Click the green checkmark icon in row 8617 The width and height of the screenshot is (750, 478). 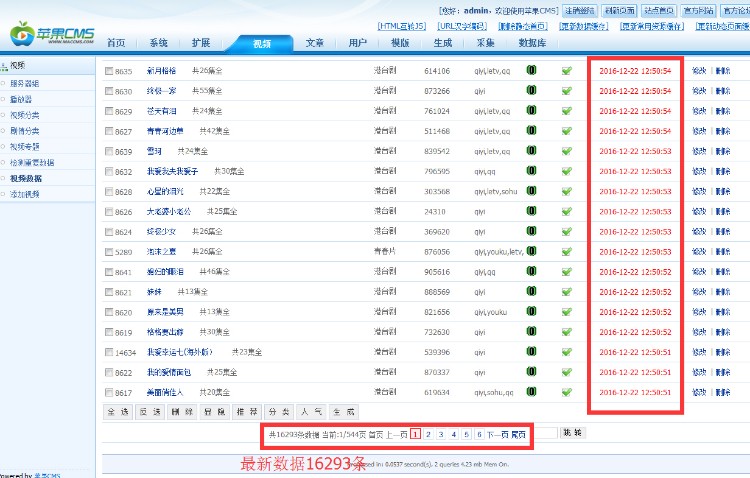coord(567,392)
